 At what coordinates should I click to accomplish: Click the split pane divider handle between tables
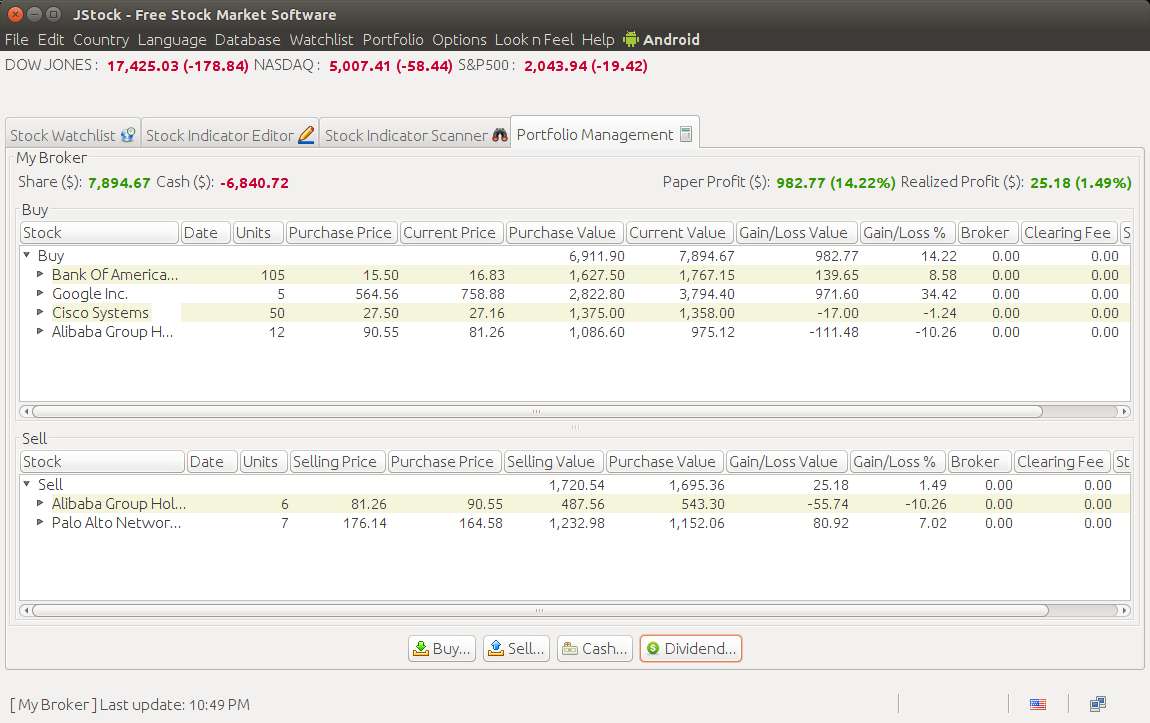tap(575, 427)
